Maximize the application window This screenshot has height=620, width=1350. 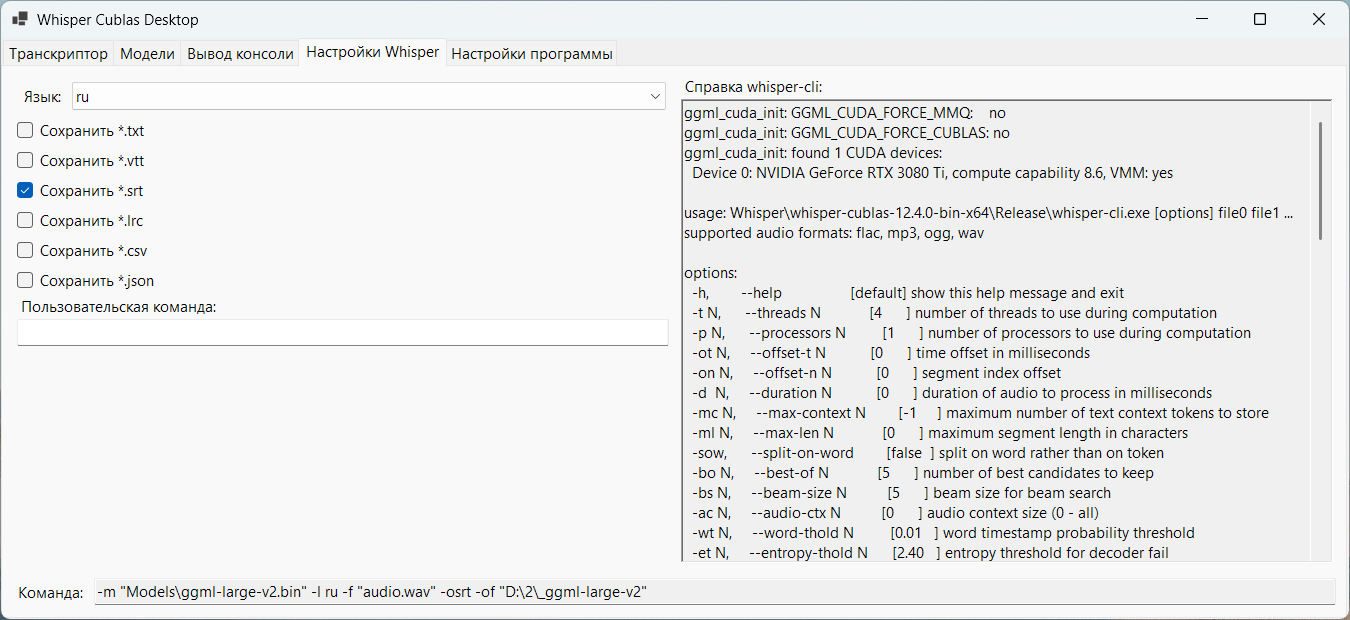coord(1260,19)
